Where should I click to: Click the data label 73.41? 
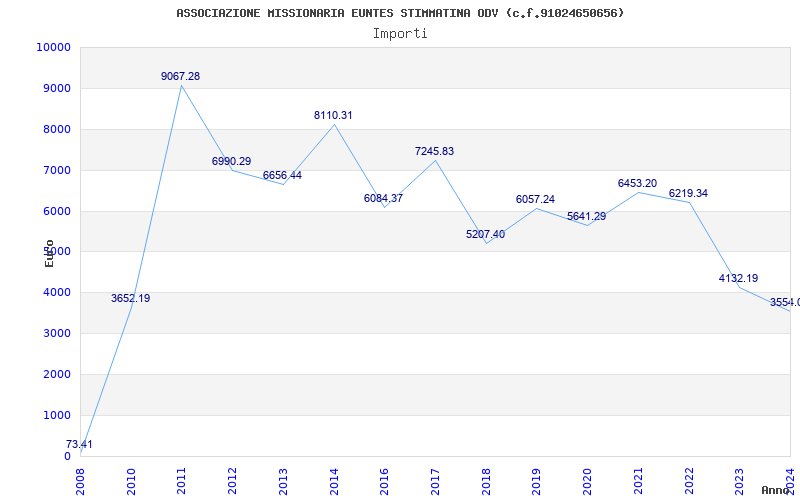tap(79, 444)
